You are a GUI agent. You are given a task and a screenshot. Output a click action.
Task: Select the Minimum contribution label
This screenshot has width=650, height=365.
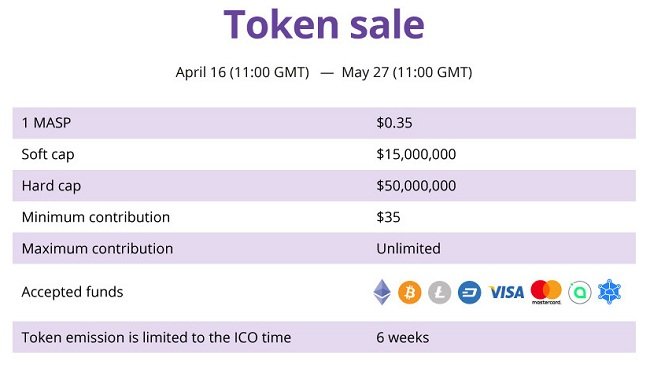point(96,217)
